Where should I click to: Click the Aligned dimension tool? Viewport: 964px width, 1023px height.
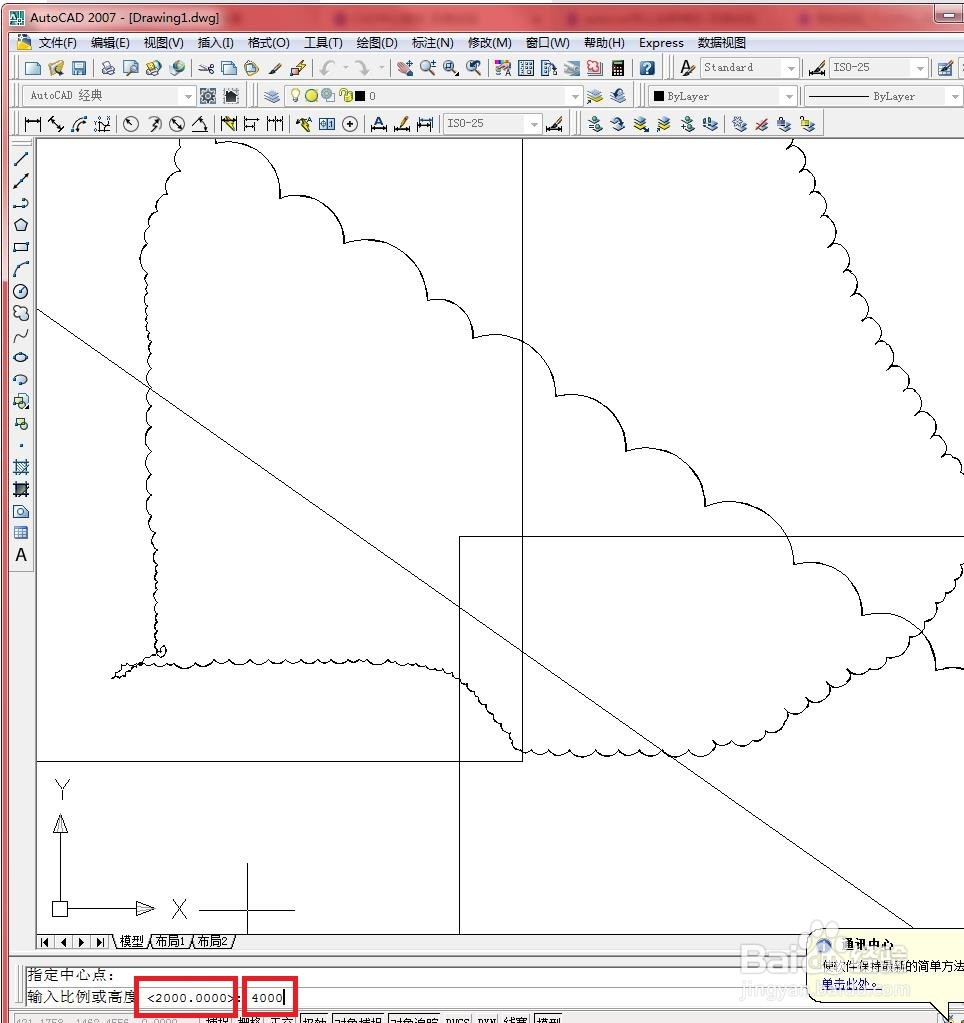56,123
